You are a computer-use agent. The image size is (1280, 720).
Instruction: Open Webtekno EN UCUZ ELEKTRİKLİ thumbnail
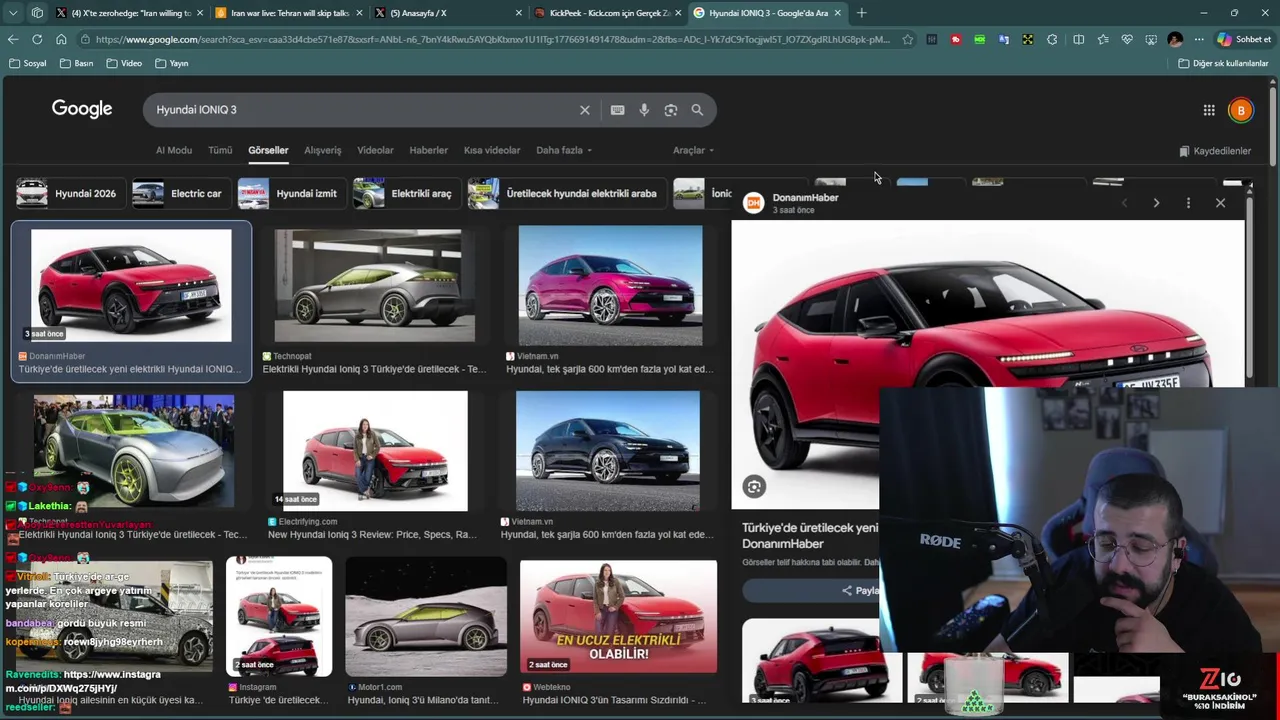(x=618, y=616)
